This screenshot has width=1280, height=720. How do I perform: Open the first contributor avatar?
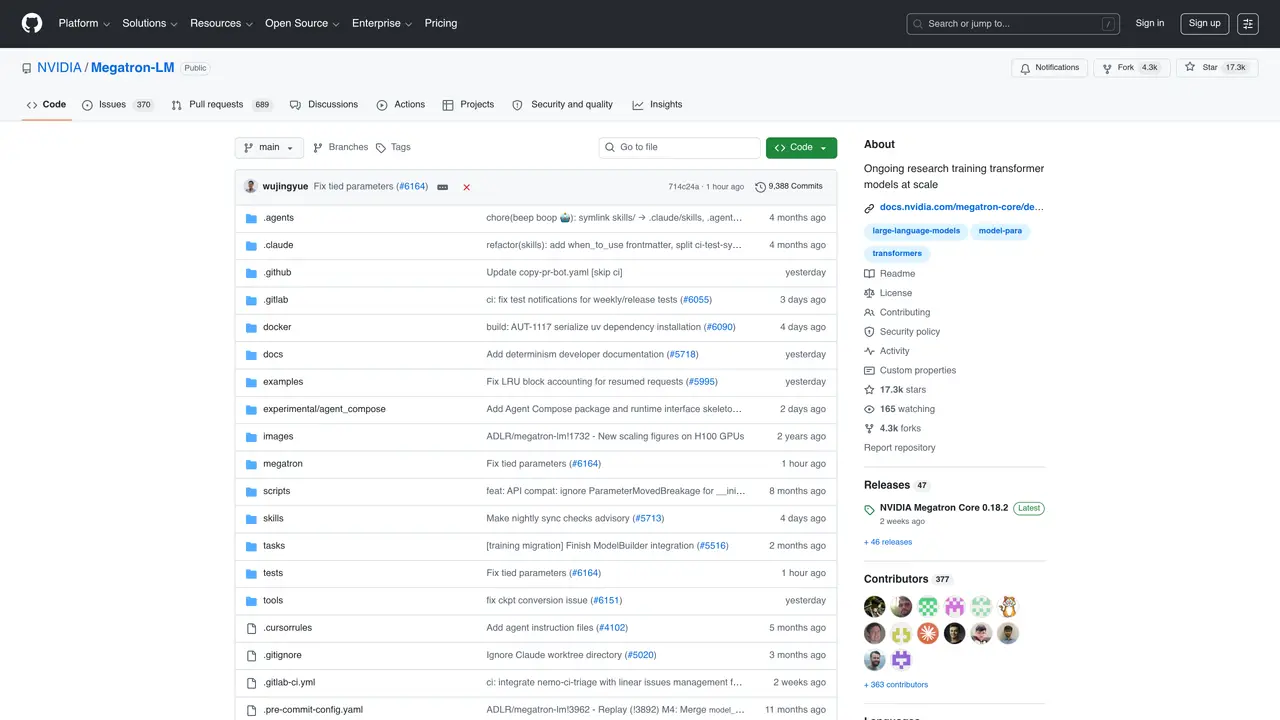(x=875, y=607)
